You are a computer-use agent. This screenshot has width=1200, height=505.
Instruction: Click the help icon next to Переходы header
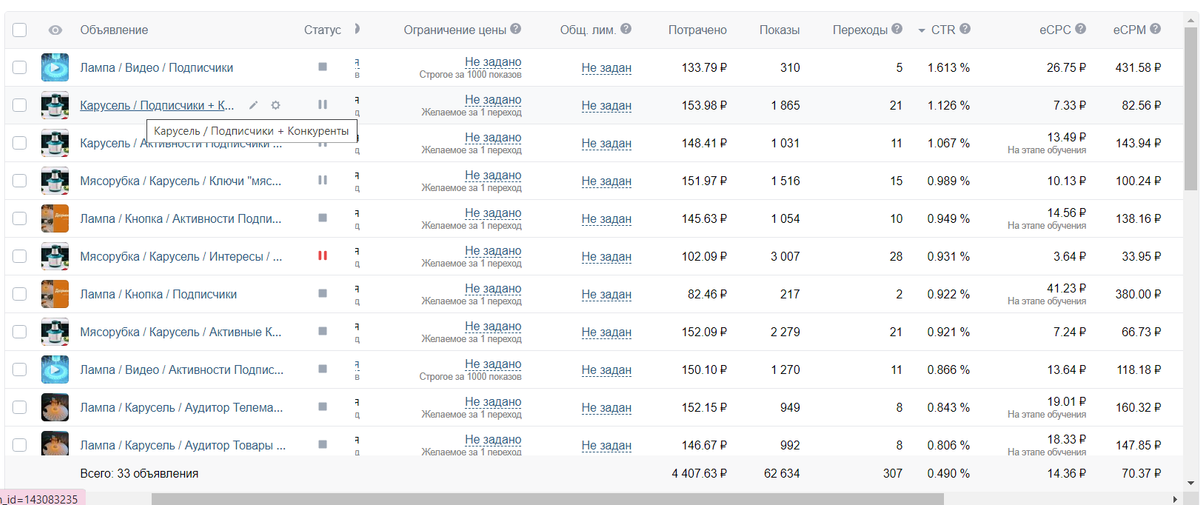(897, 29)
